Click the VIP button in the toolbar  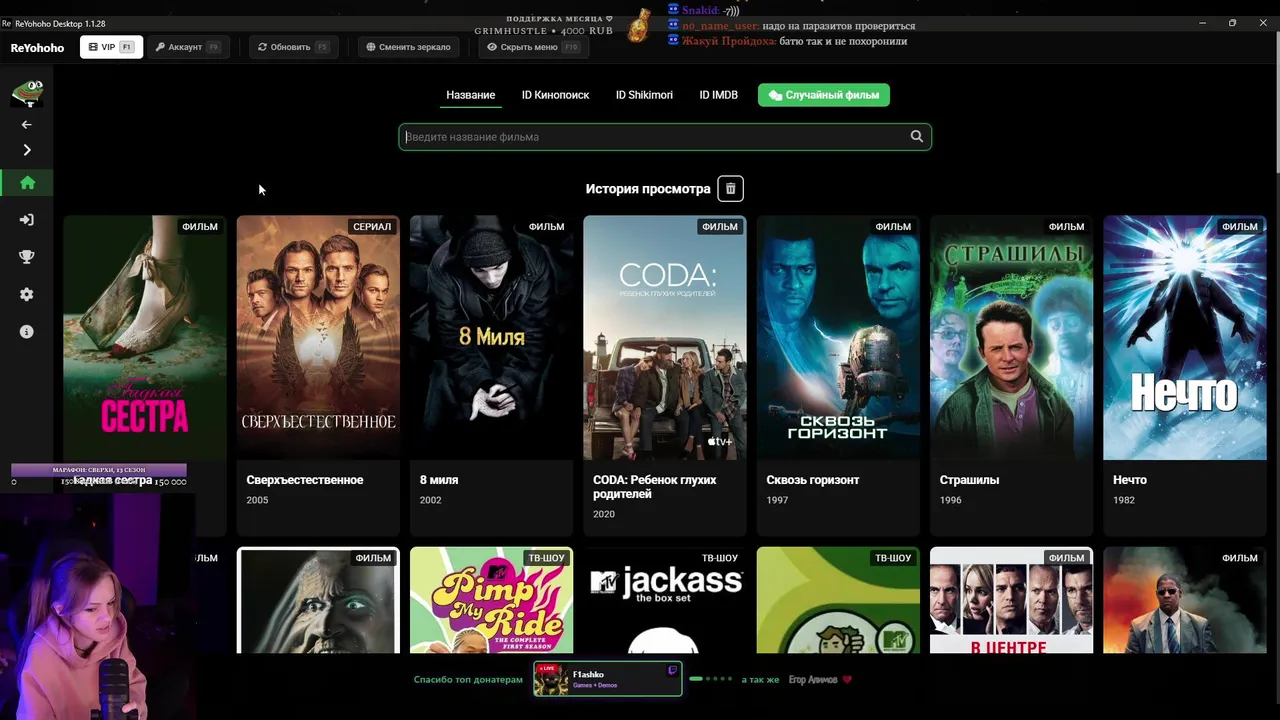[111, 47]
